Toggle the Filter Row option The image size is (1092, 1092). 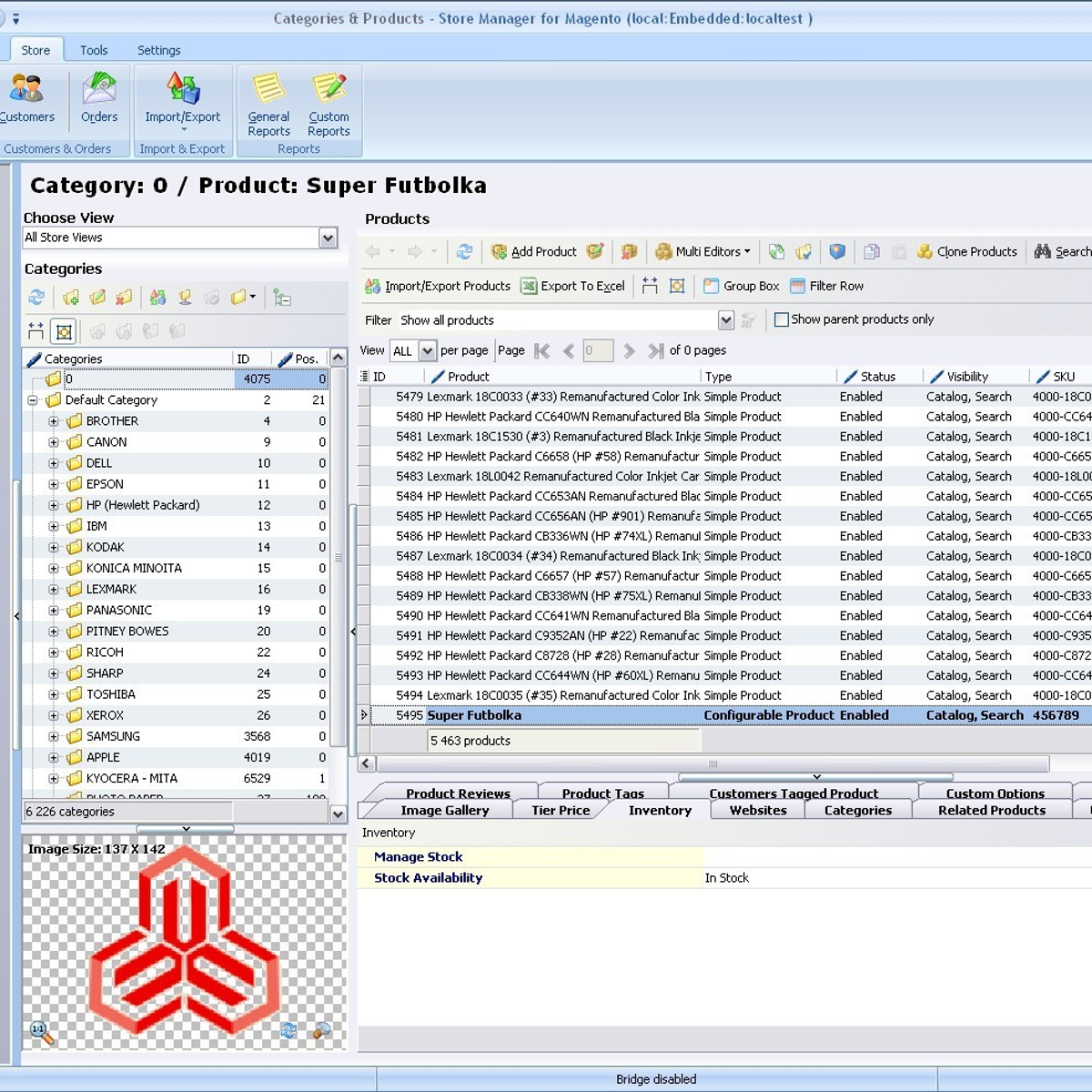[826, 286]
